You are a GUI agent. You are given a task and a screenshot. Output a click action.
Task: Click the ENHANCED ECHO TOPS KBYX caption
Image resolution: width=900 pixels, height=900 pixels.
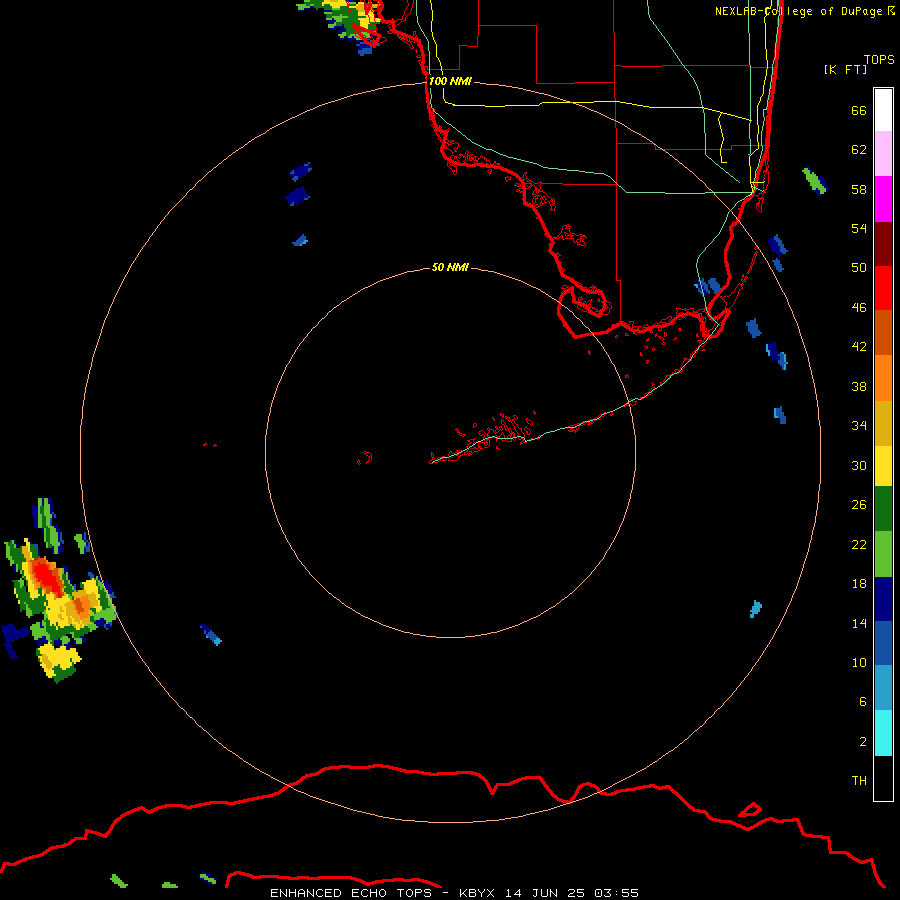(x=454, y=893)
